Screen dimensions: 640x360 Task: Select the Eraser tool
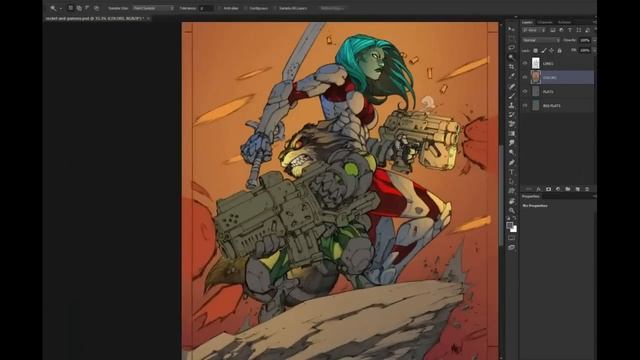coord(511,124)
